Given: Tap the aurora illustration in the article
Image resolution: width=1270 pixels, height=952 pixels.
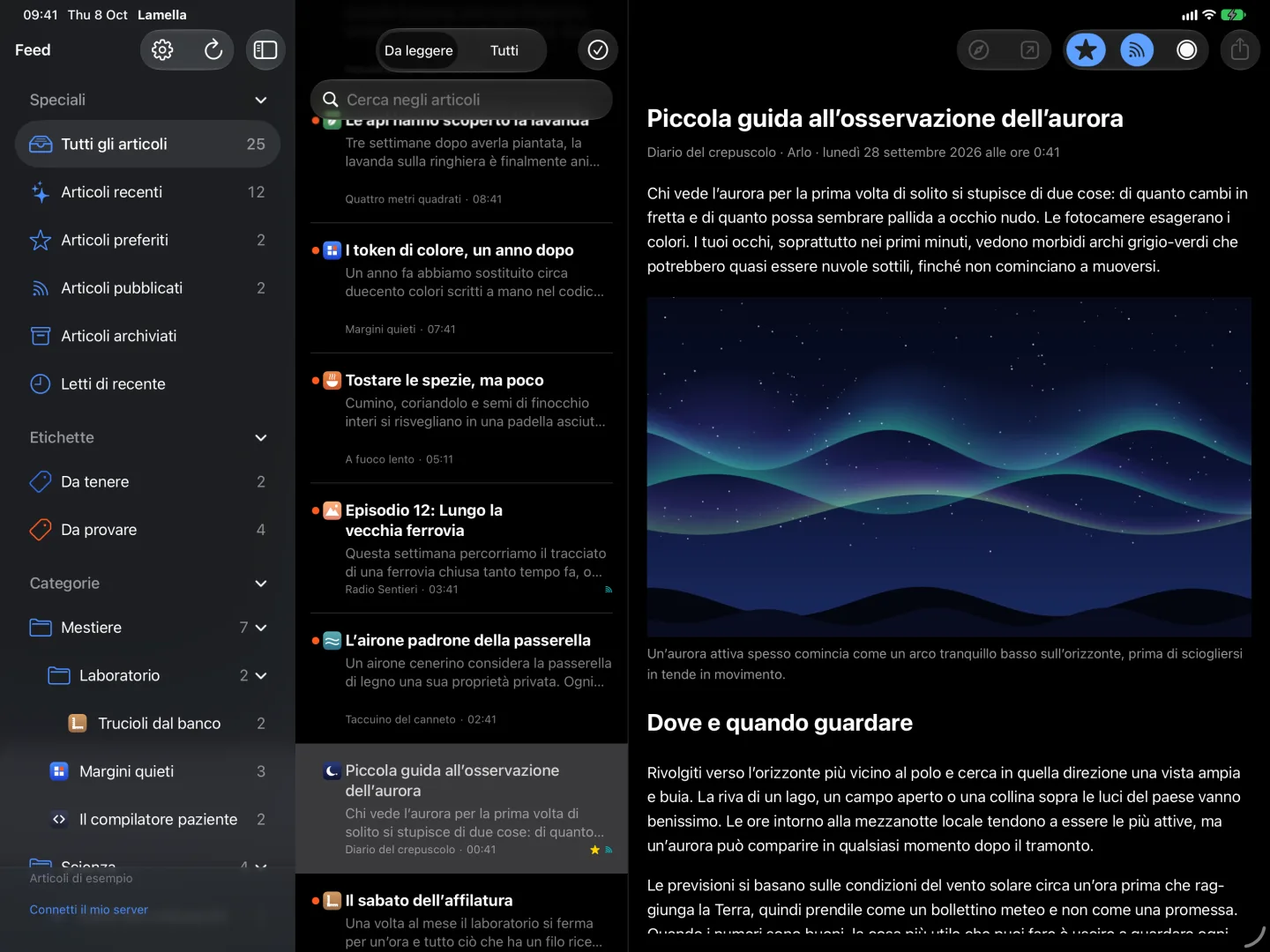Looking at the screenshot, I should pos(949,467).
